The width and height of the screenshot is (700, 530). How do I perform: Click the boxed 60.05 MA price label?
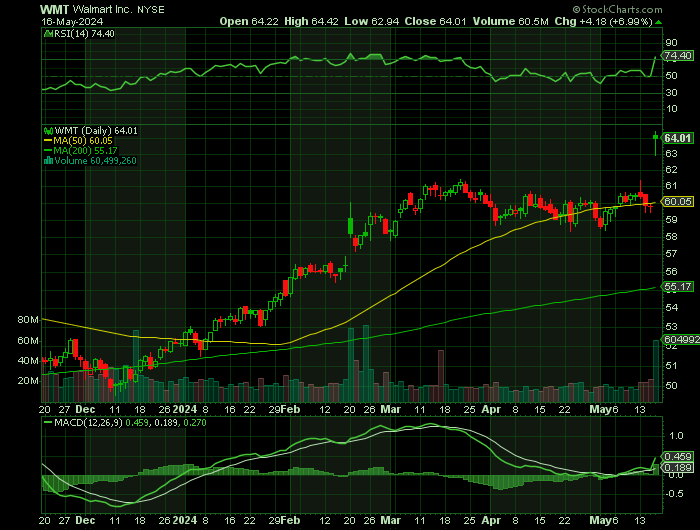tap(678, 201)
